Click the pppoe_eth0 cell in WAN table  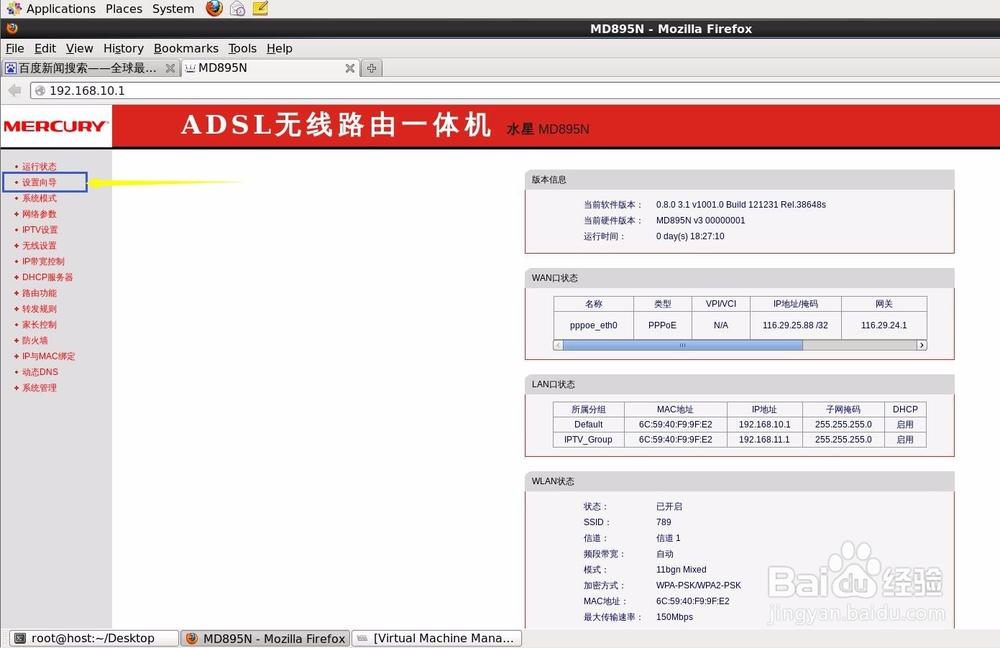[593, 325]
